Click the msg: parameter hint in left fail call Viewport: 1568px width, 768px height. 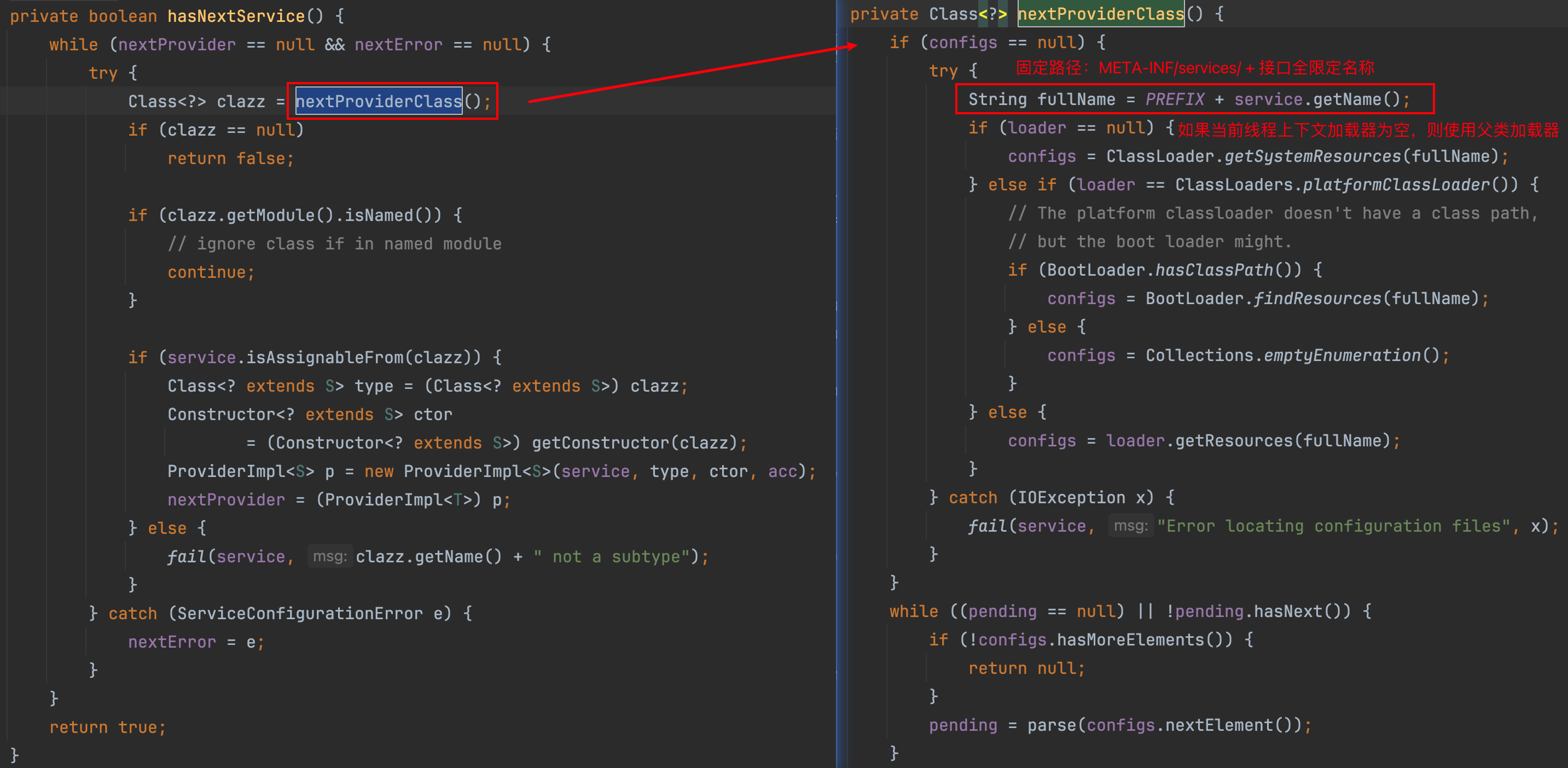(x=329, y=556)
